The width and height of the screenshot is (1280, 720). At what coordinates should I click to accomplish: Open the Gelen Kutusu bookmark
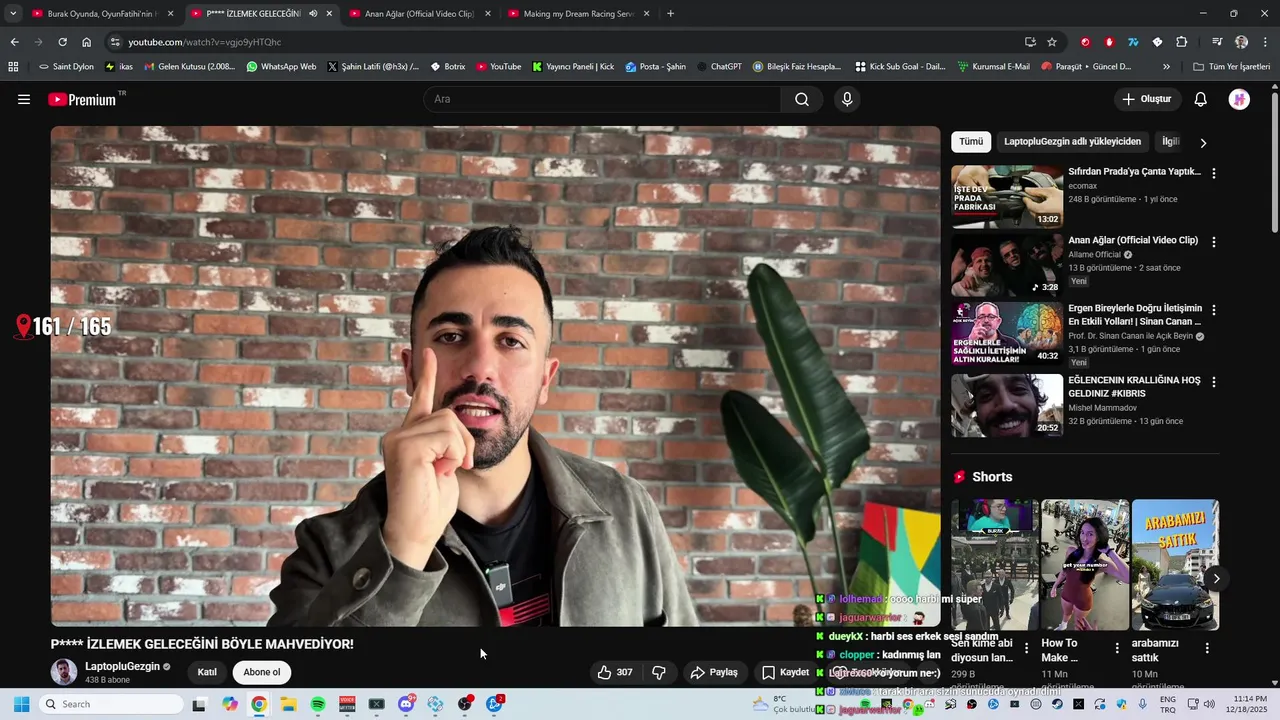click(x=189, y=67)
